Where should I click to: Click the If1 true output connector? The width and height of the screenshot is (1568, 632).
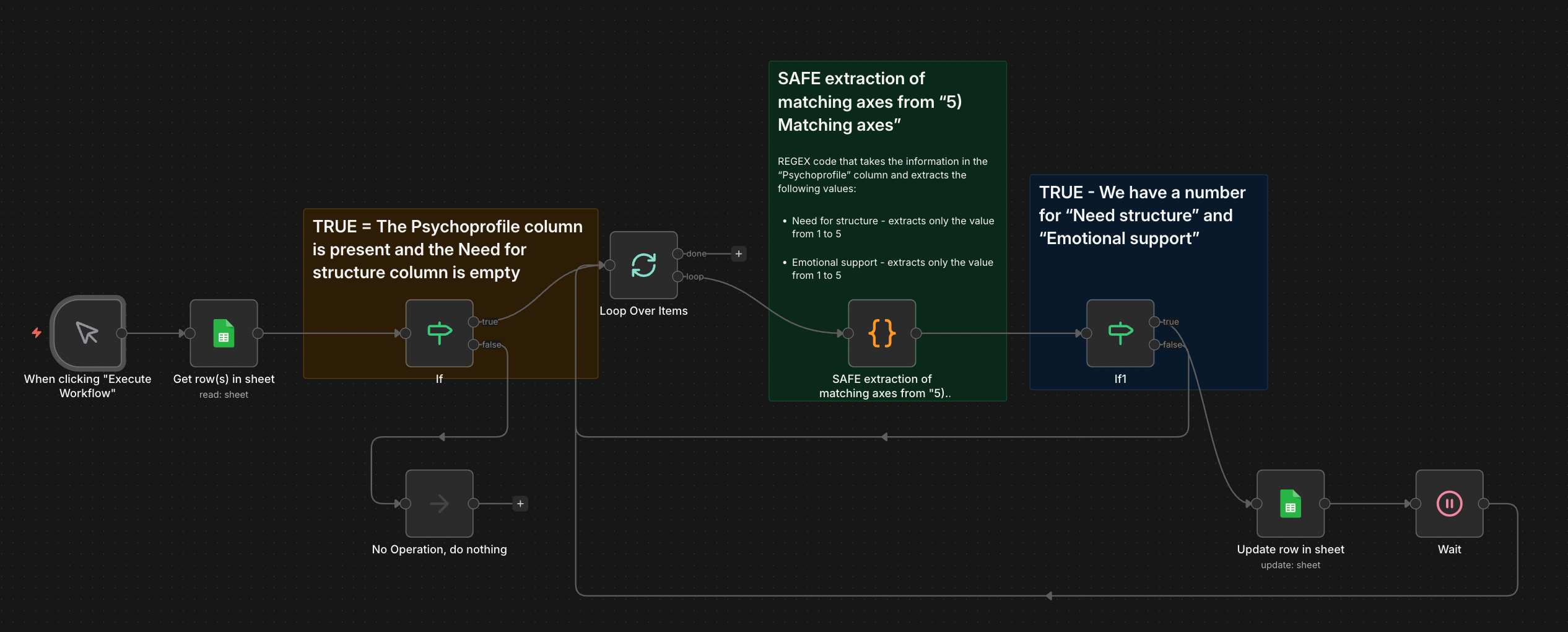1154,322
